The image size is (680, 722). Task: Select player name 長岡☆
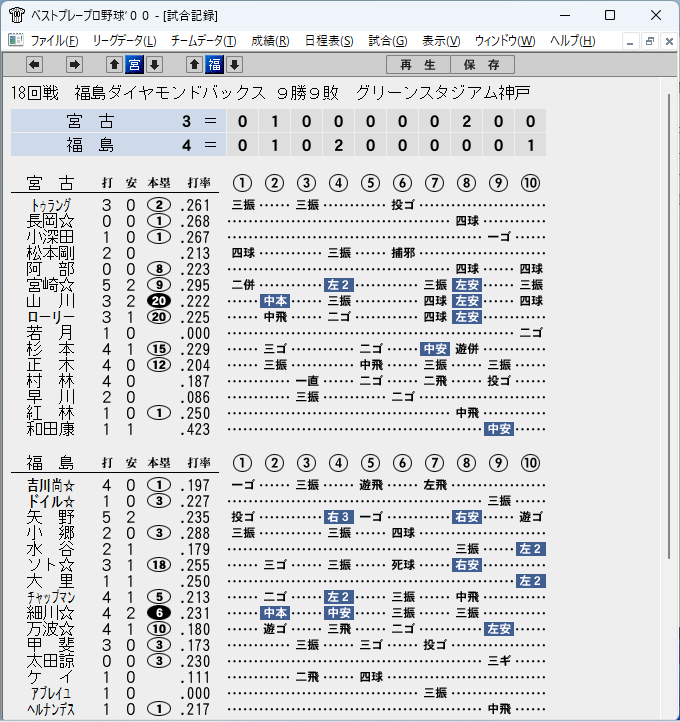pyautogui.click(x=51, y=221)
